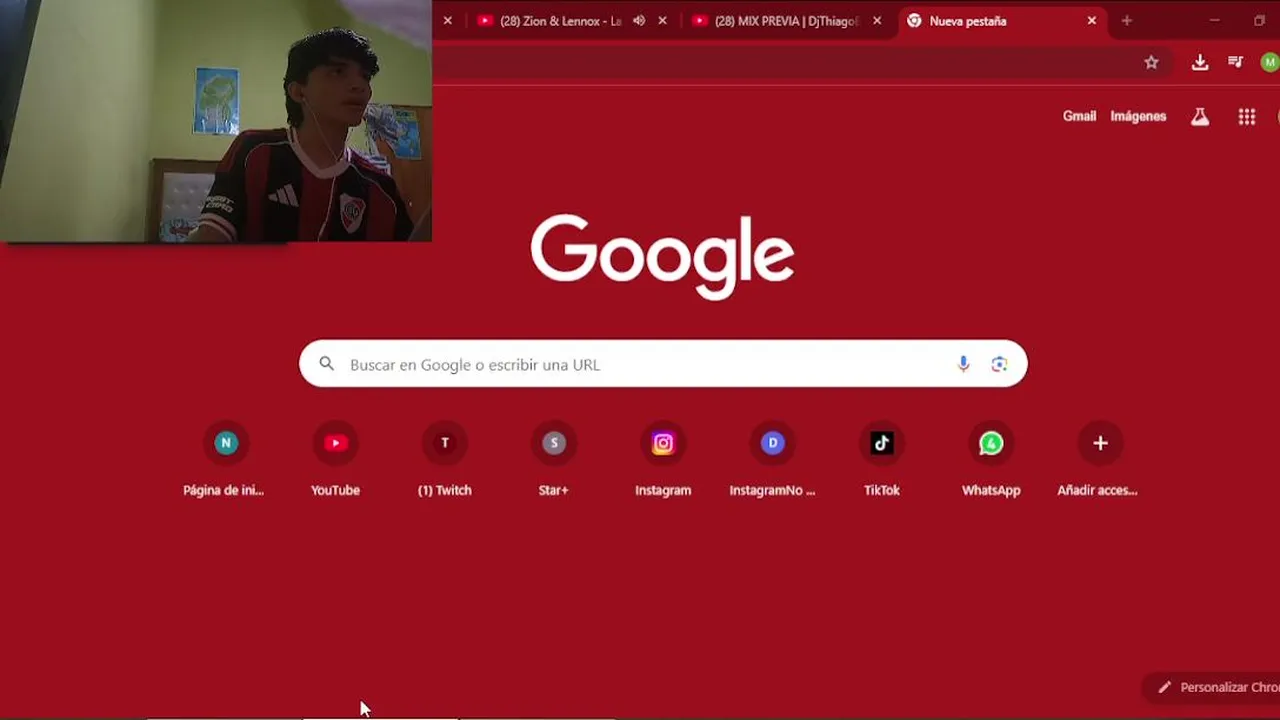Viewport: 1280px width, 720px height.
Task: Search by image with Google Lens icon
Action: tap(999, 364)
